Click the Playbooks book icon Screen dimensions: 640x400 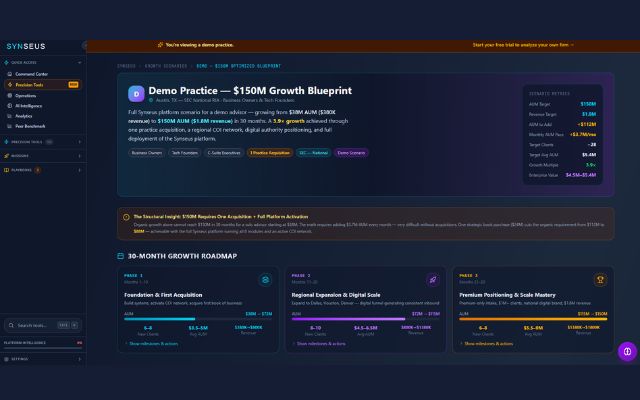(x=6, y=170)
